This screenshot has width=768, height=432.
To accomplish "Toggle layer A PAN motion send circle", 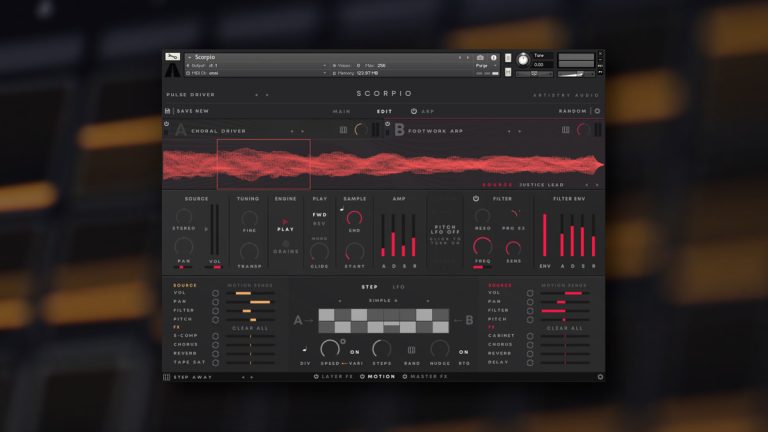I will click(216, 302).
